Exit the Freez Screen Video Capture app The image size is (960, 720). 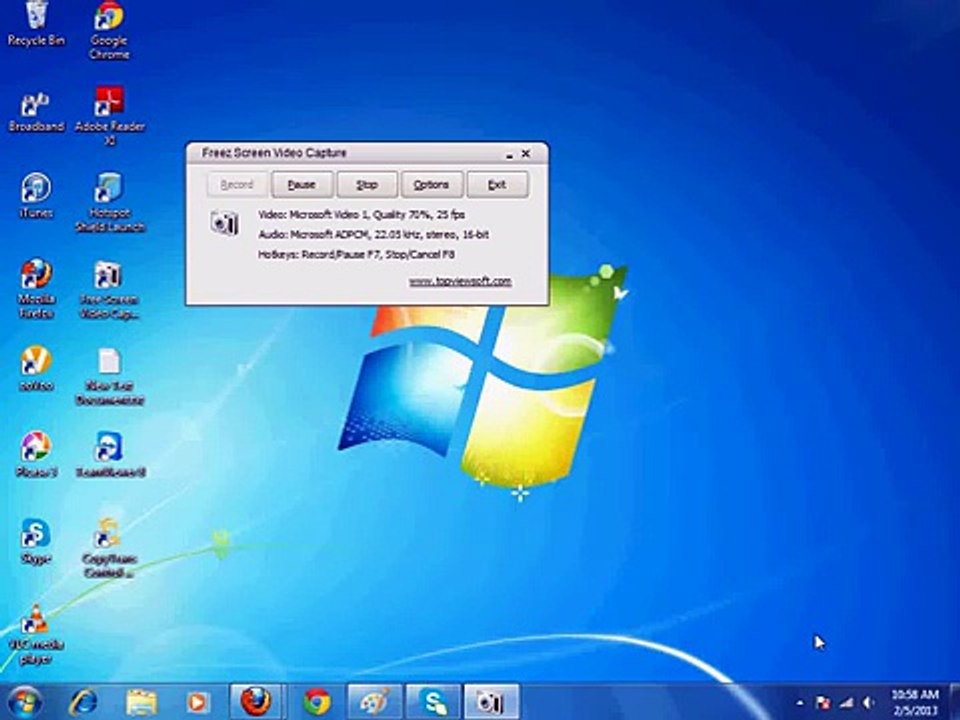(x=497, y=184)
